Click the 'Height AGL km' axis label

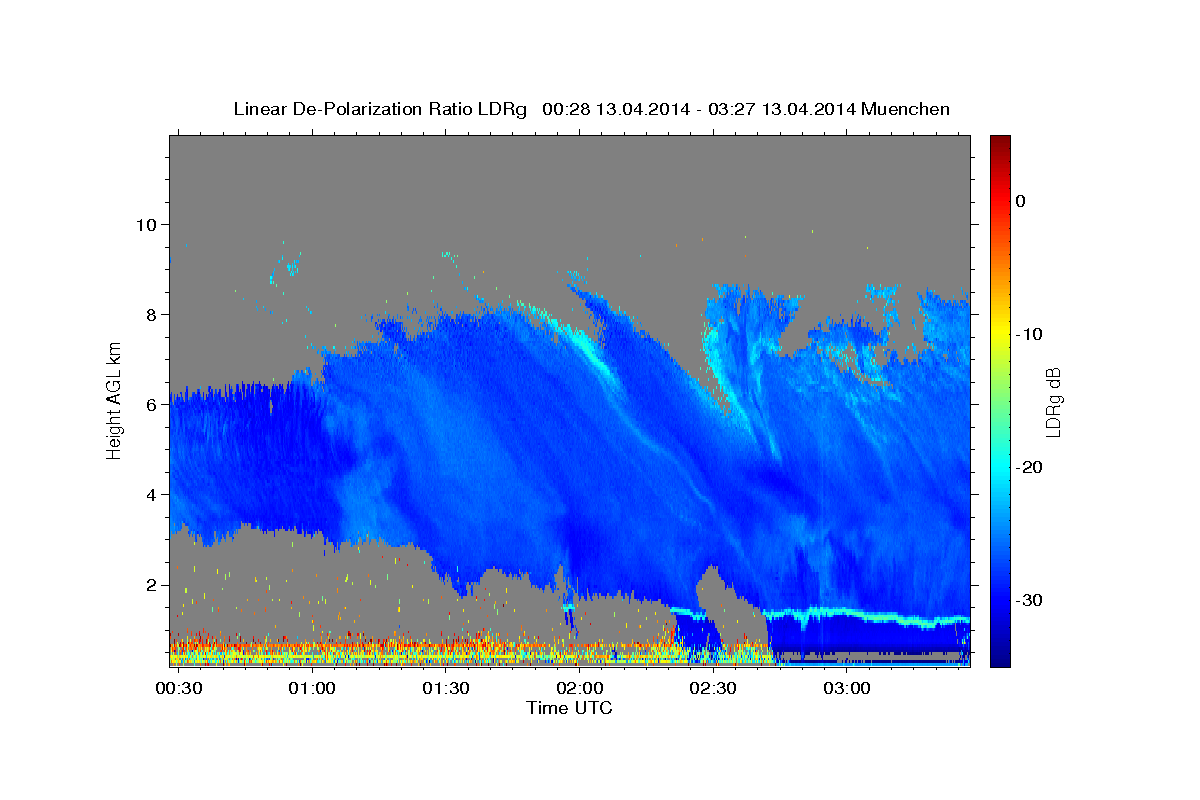point(115,400)
